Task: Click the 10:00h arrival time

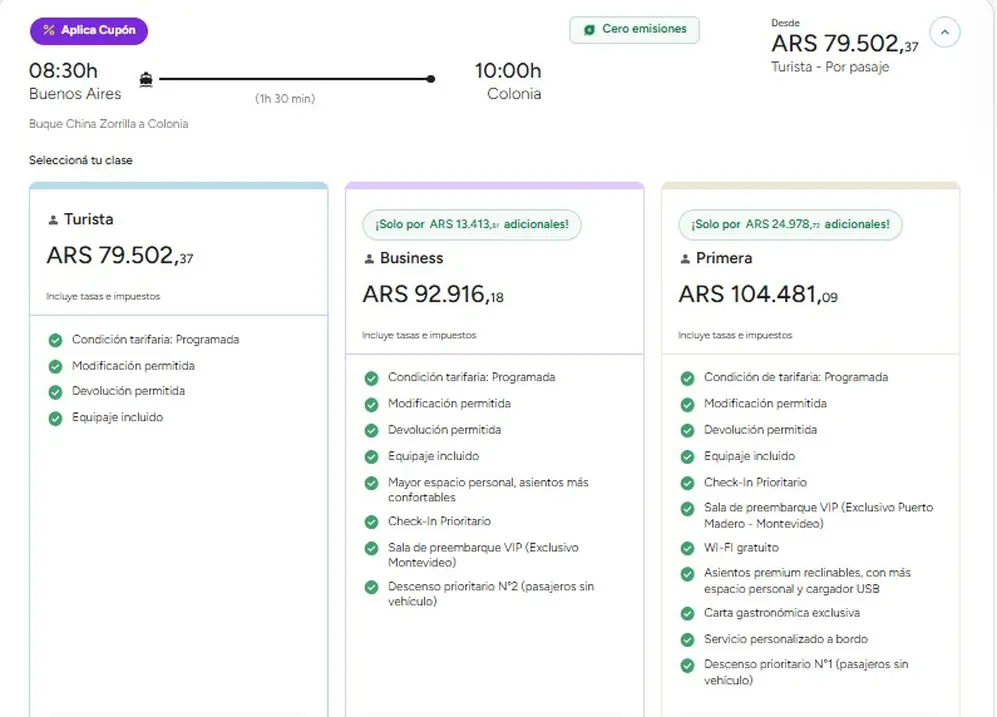Action: pyautogui.click(x=508, y=71)
